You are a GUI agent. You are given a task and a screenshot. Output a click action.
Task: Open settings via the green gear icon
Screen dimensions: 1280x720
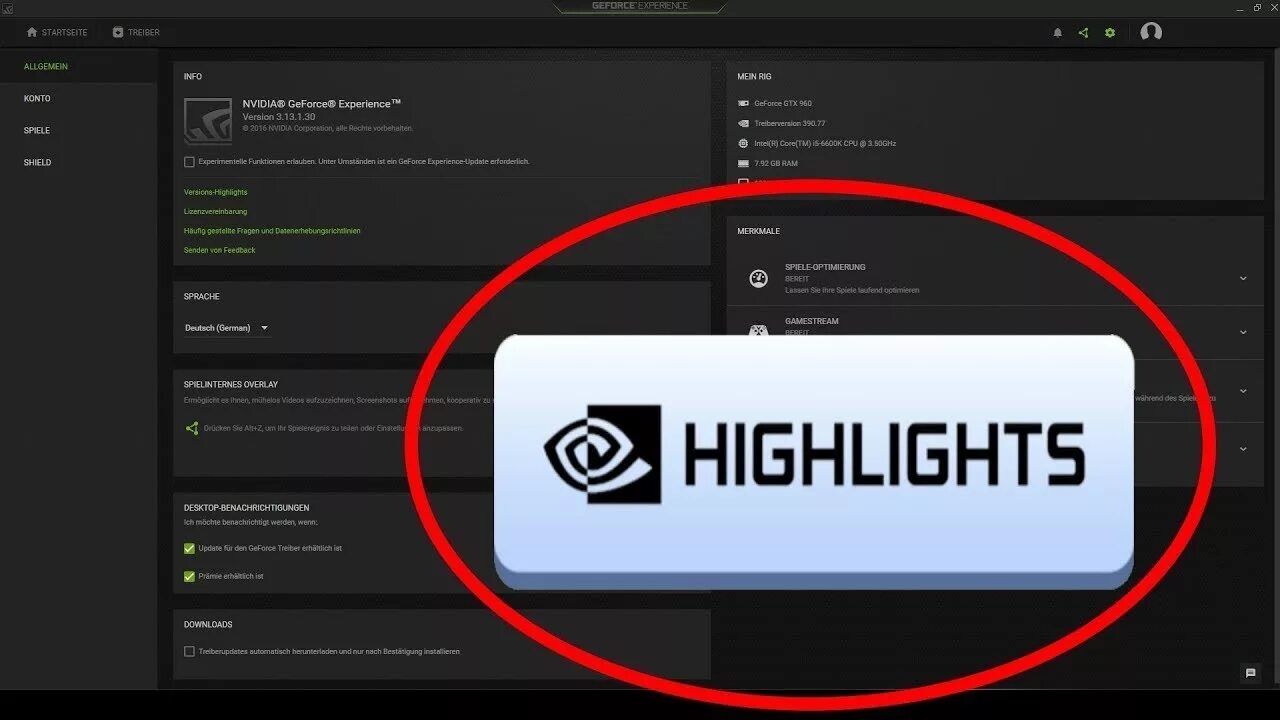click(1110, 33)
